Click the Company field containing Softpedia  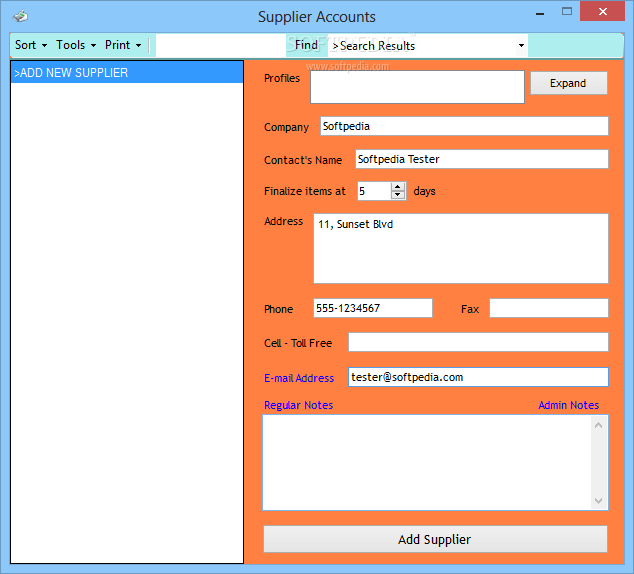[464, 126]
